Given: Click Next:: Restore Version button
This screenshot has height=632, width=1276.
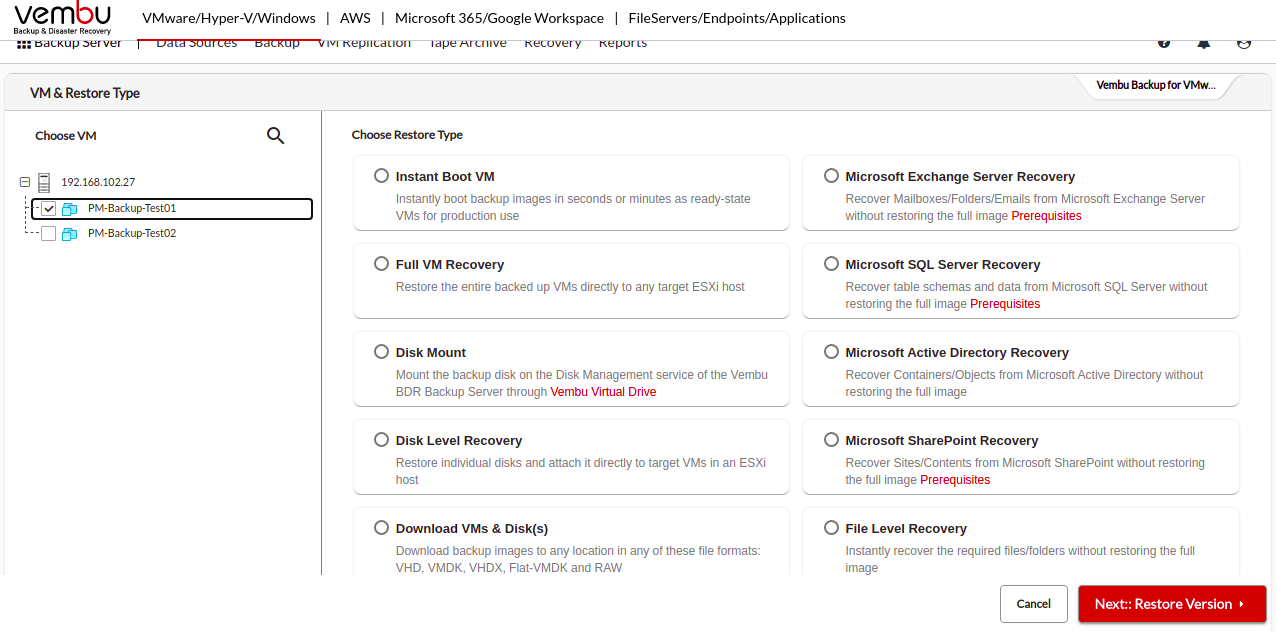Looking at the screenshot, I should [x=1172, y=604].
